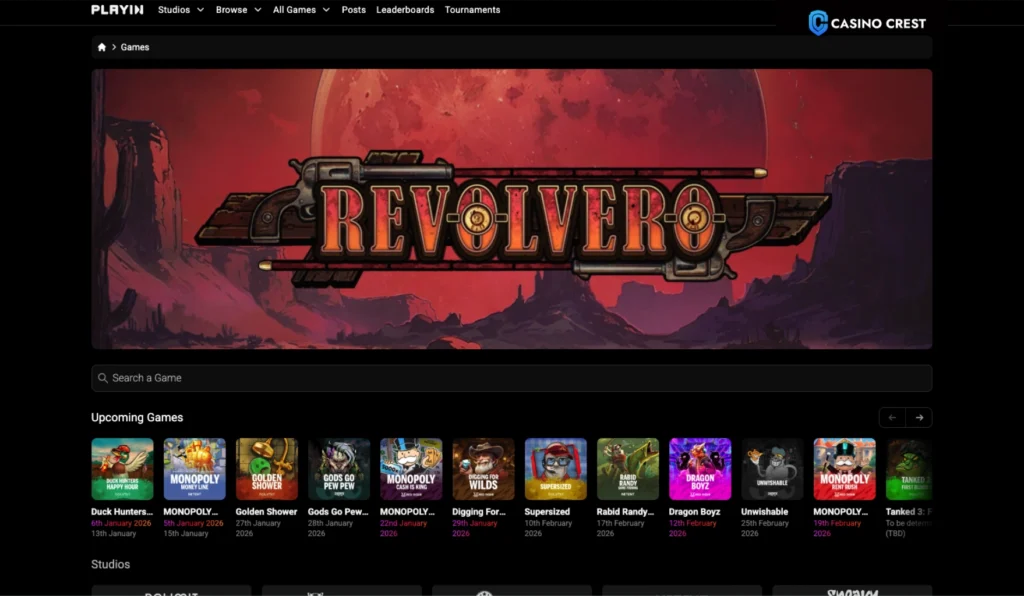Expand the Studios dropdown menu
1024x596 pixels.
180,10
